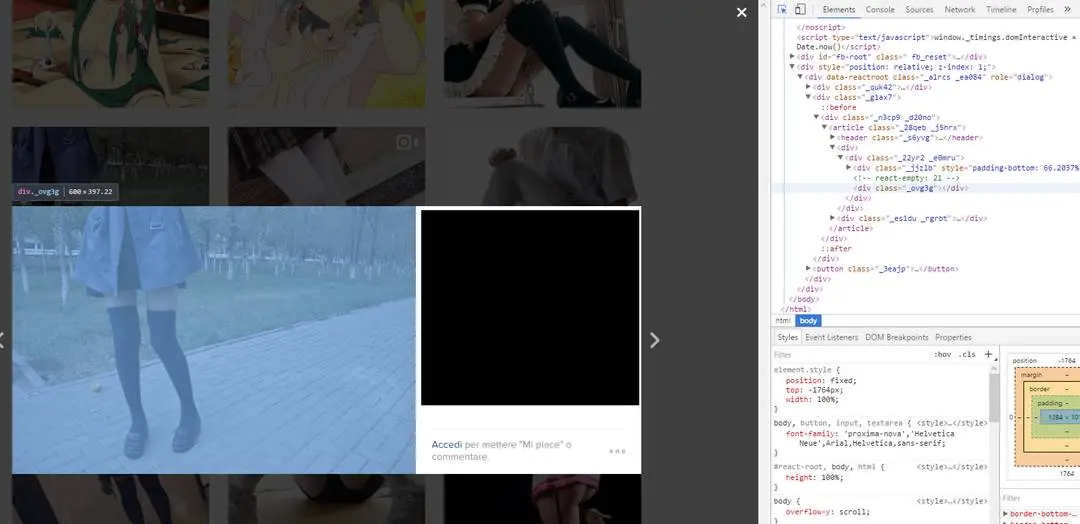Open the first <style> source link
Screen dimensions: 1080x524
[952, 423]
